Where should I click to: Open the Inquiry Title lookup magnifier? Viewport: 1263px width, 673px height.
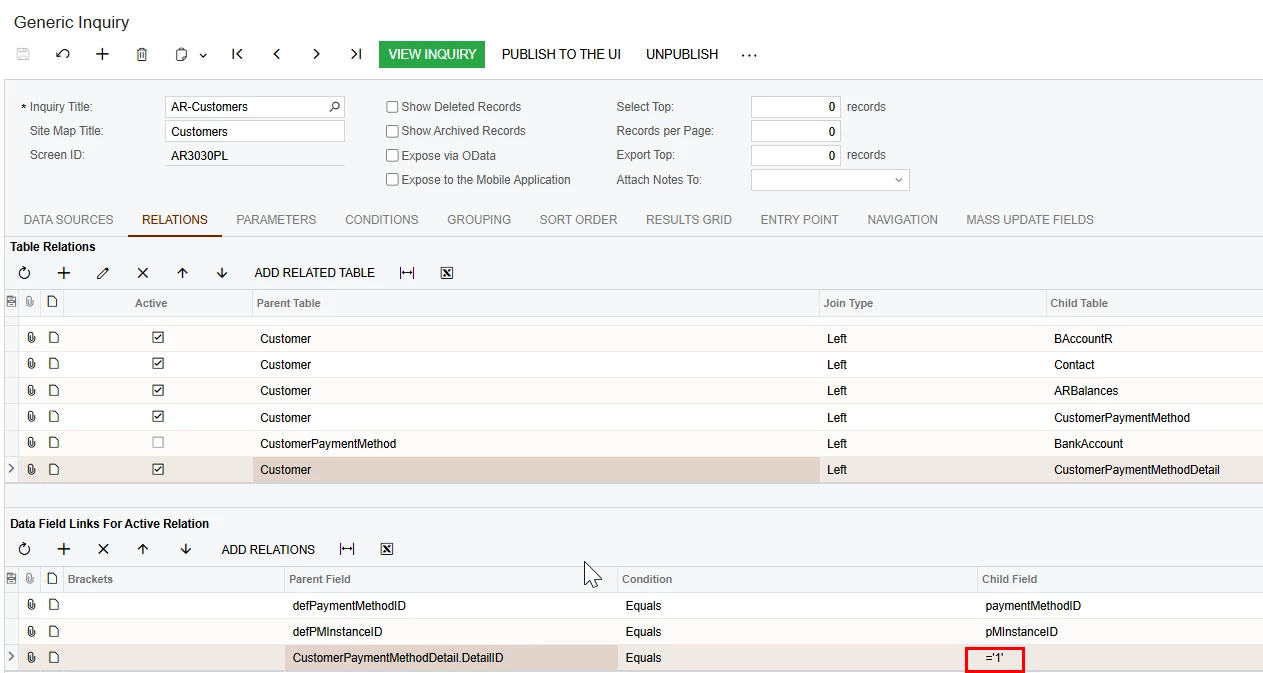(335, 106)
